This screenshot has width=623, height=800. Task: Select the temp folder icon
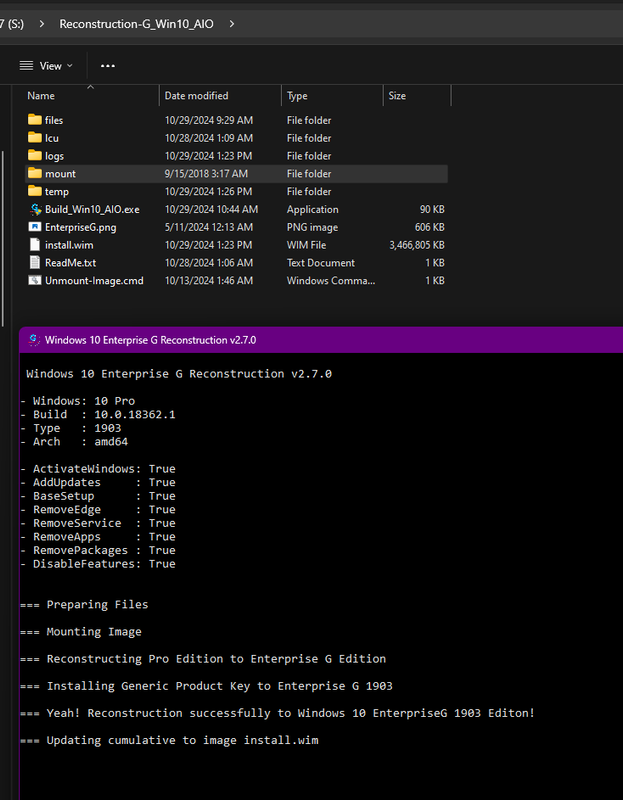pos(35,191)
